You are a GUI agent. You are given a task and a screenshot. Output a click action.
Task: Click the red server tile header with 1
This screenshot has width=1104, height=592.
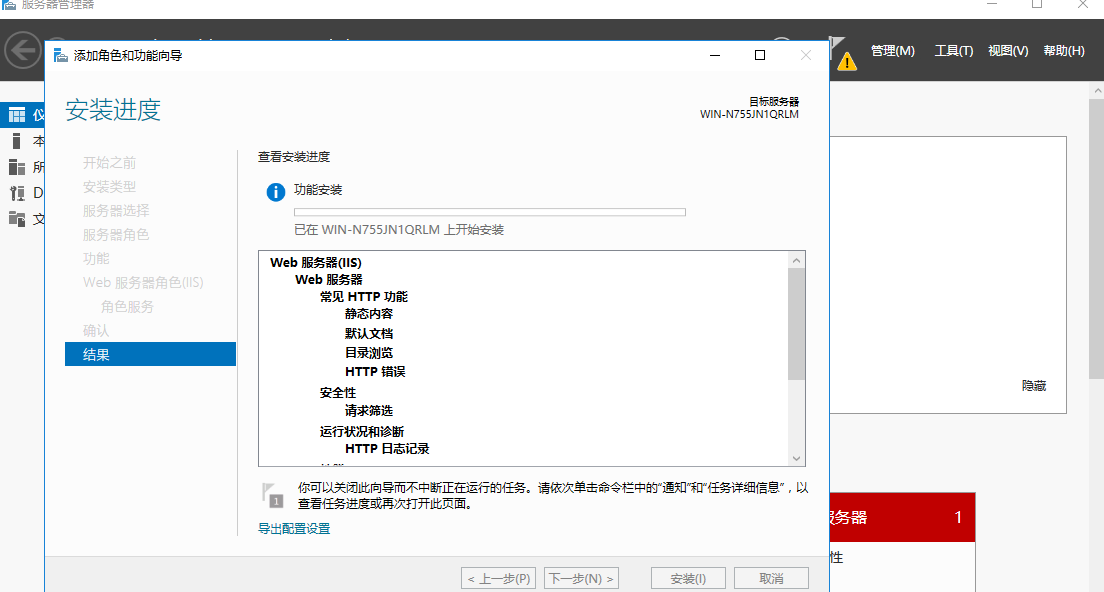click(903, 517)
